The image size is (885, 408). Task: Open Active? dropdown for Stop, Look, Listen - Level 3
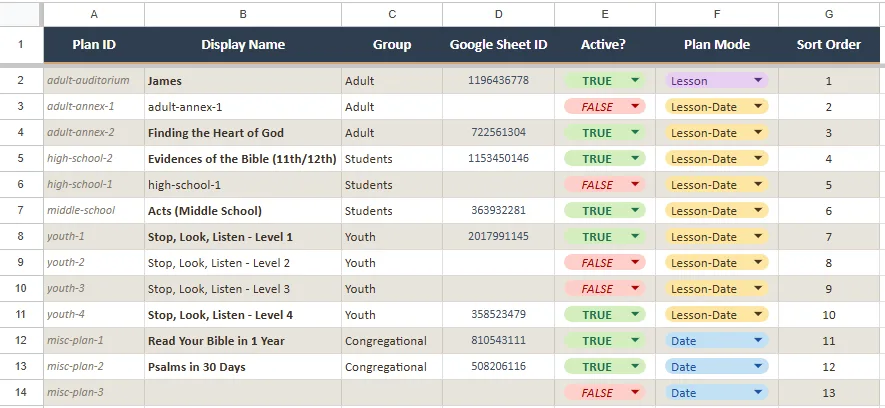click(x=604, y=288)
